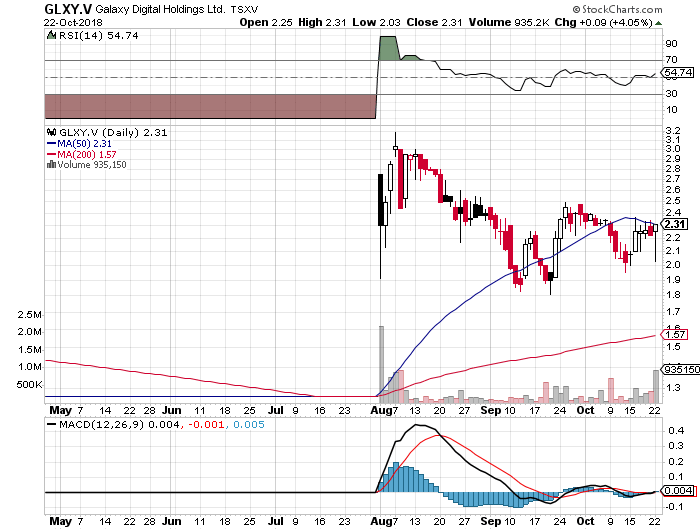Click the May month label under the price chart
The image size is (700, 530).
tap(60, 410)
